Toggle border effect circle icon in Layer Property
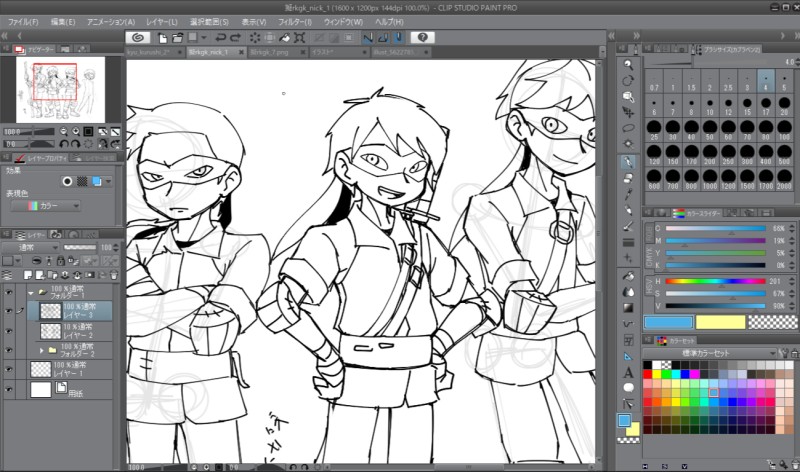The height and width of the screenshot is (472, 800). pos(67,181)
